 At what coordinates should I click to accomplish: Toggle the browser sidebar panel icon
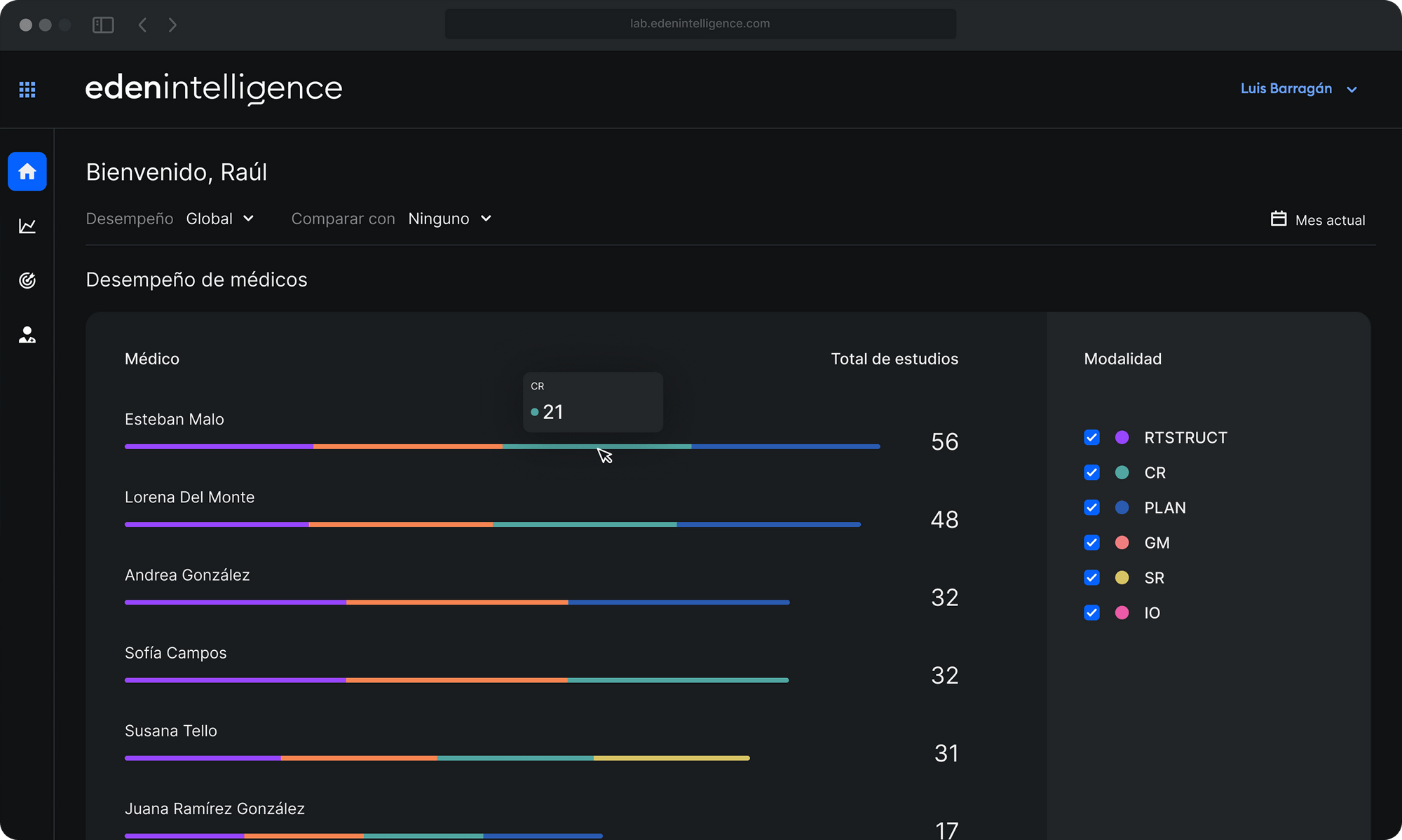click(x=103, y=25)
